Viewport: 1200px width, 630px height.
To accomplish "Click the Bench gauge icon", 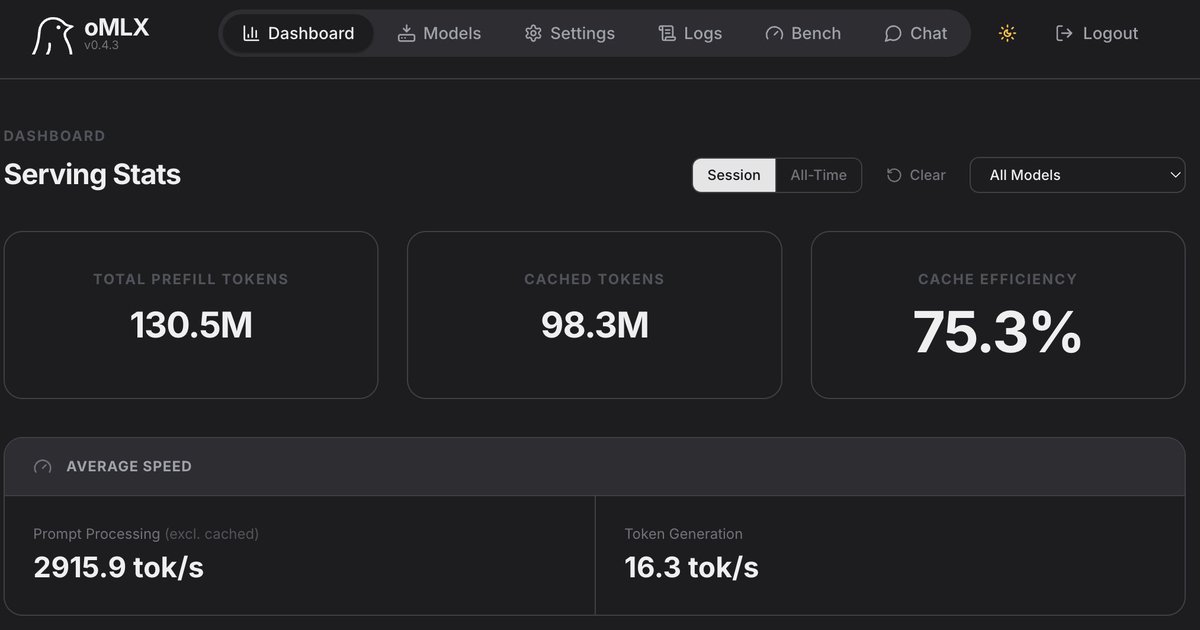I will tap(774, 33).
